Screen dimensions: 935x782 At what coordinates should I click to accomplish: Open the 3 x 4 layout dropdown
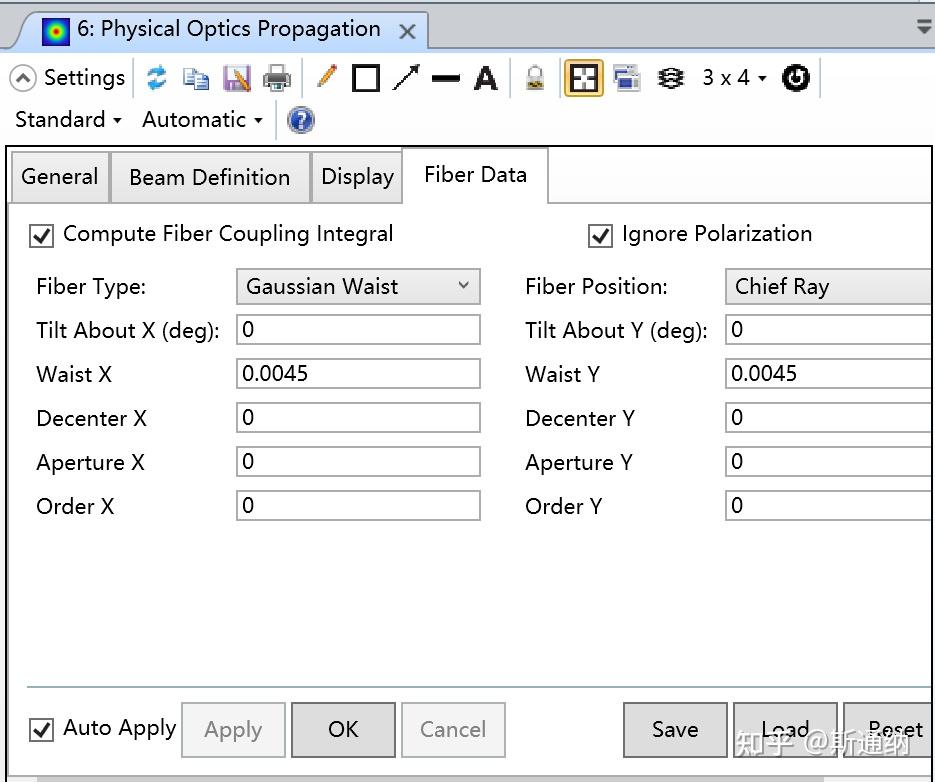(x=734, y=78)
